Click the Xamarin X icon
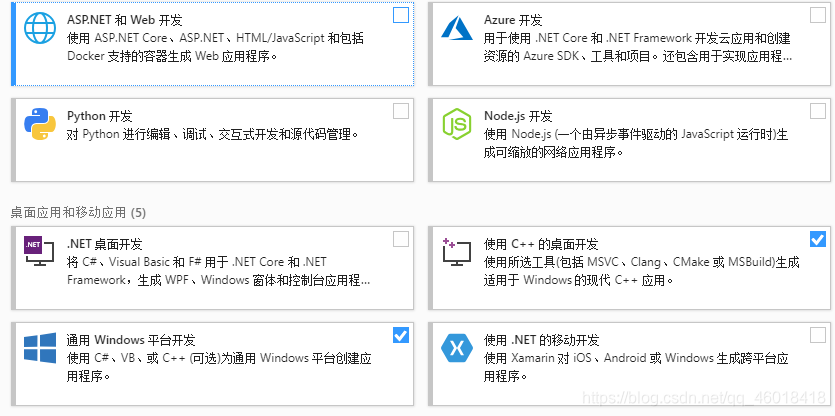This screenshot has height=416, width=835. coord(457,348)
